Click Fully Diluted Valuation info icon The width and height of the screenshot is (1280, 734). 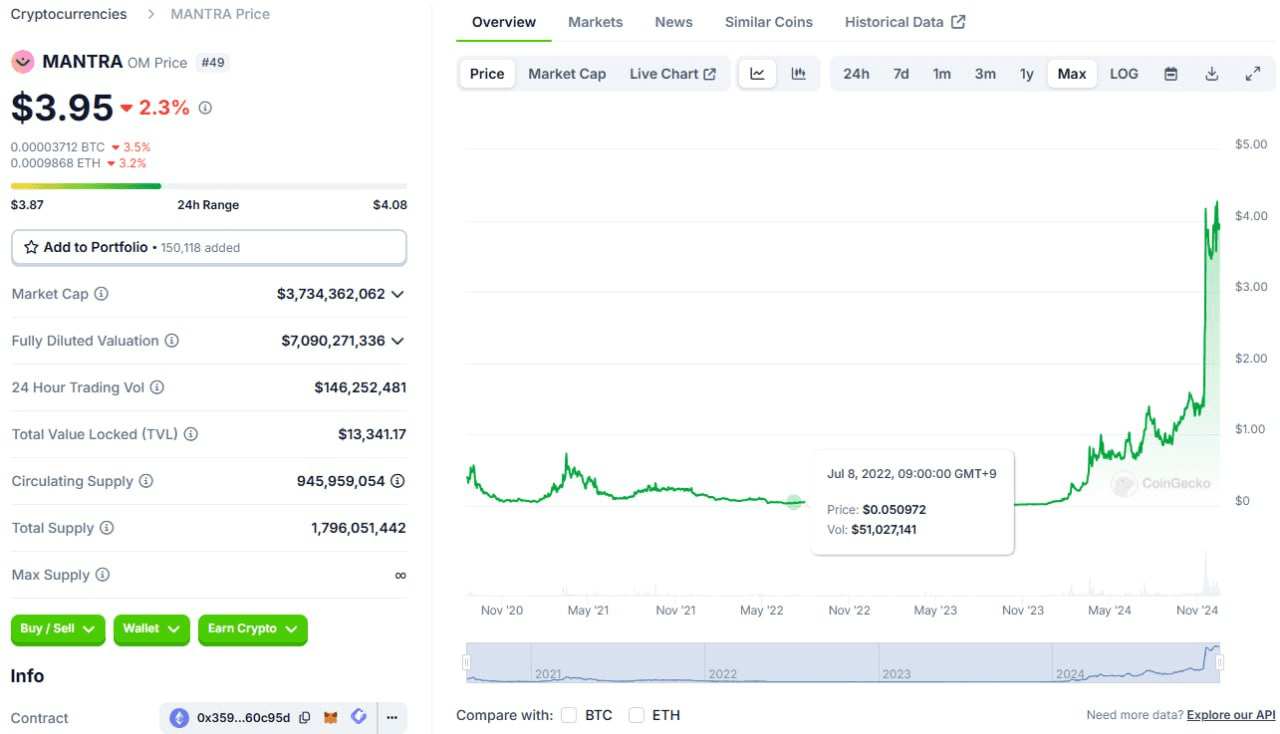coord(172,341)
